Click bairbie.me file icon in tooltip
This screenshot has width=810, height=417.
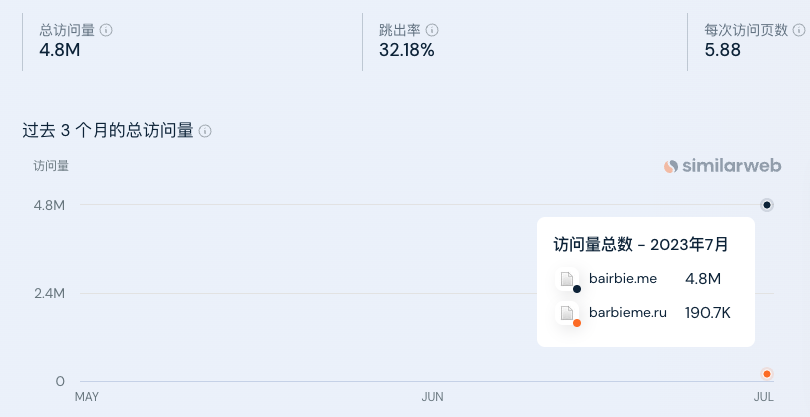coord(567,279)
